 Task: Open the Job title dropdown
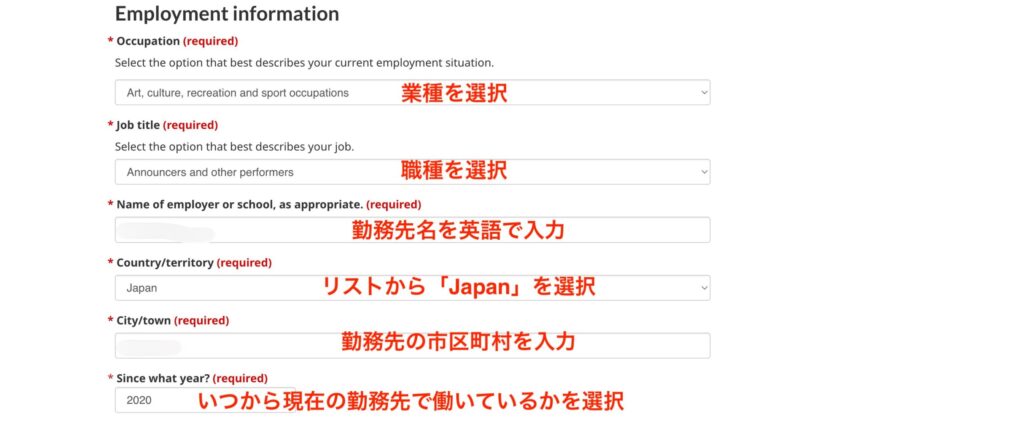pos(412,172)
